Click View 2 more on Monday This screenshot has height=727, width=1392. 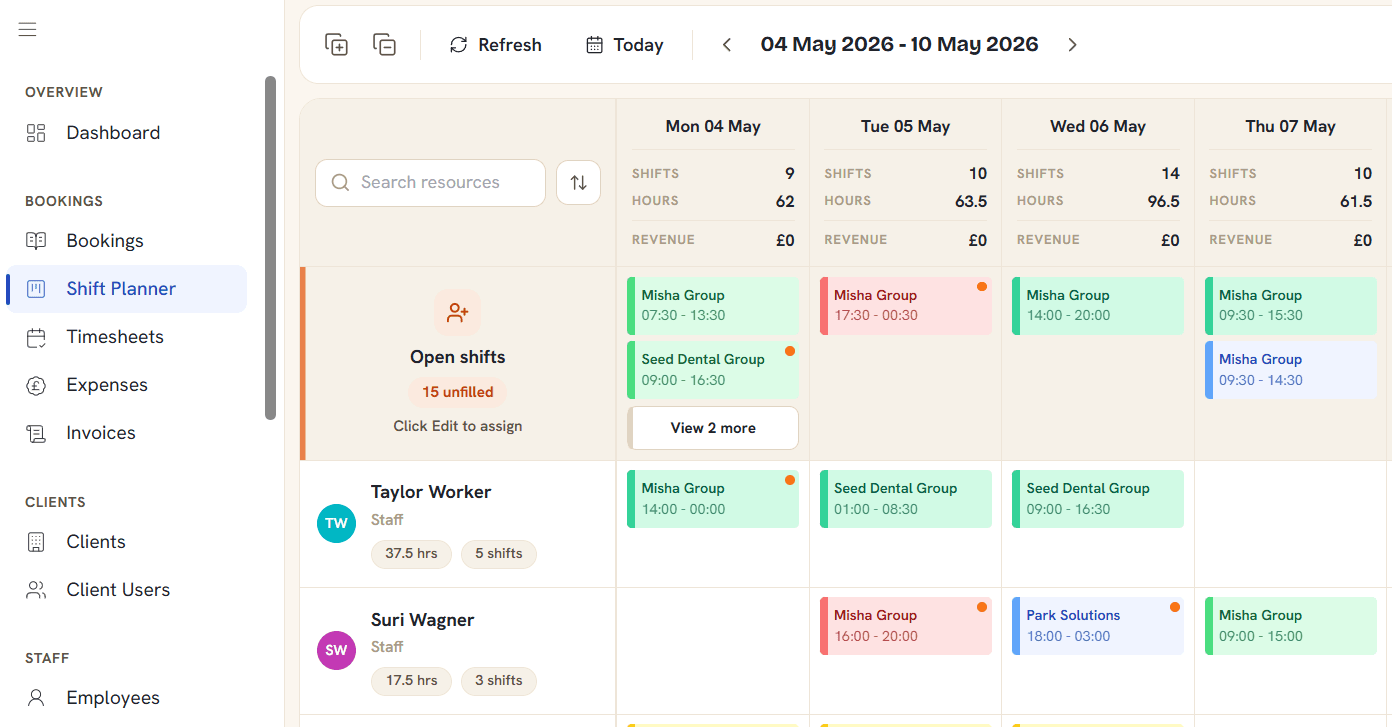[713, 428]
